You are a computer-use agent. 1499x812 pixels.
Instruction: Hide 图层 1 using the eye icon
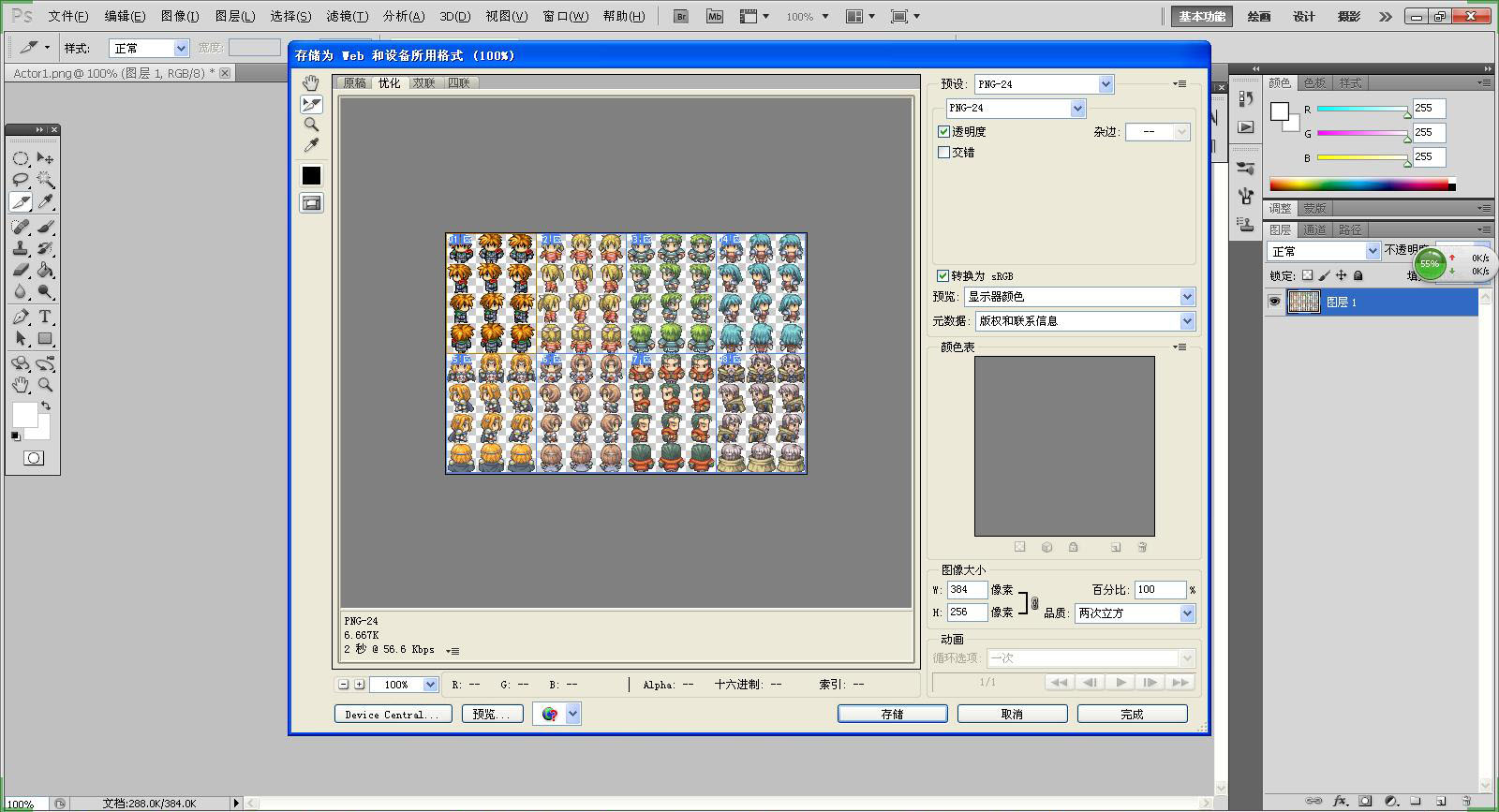click(x=1274, y=302)
